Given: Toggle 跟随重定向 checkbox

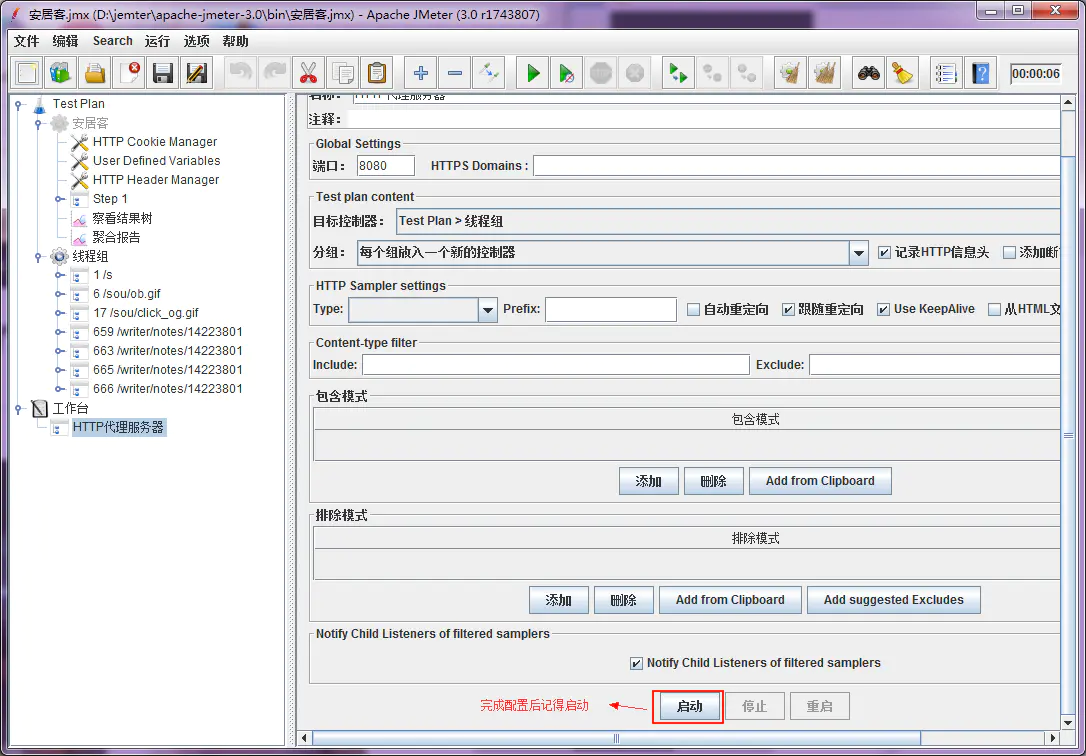Looking at the screenshot, I should pos(788,309).
